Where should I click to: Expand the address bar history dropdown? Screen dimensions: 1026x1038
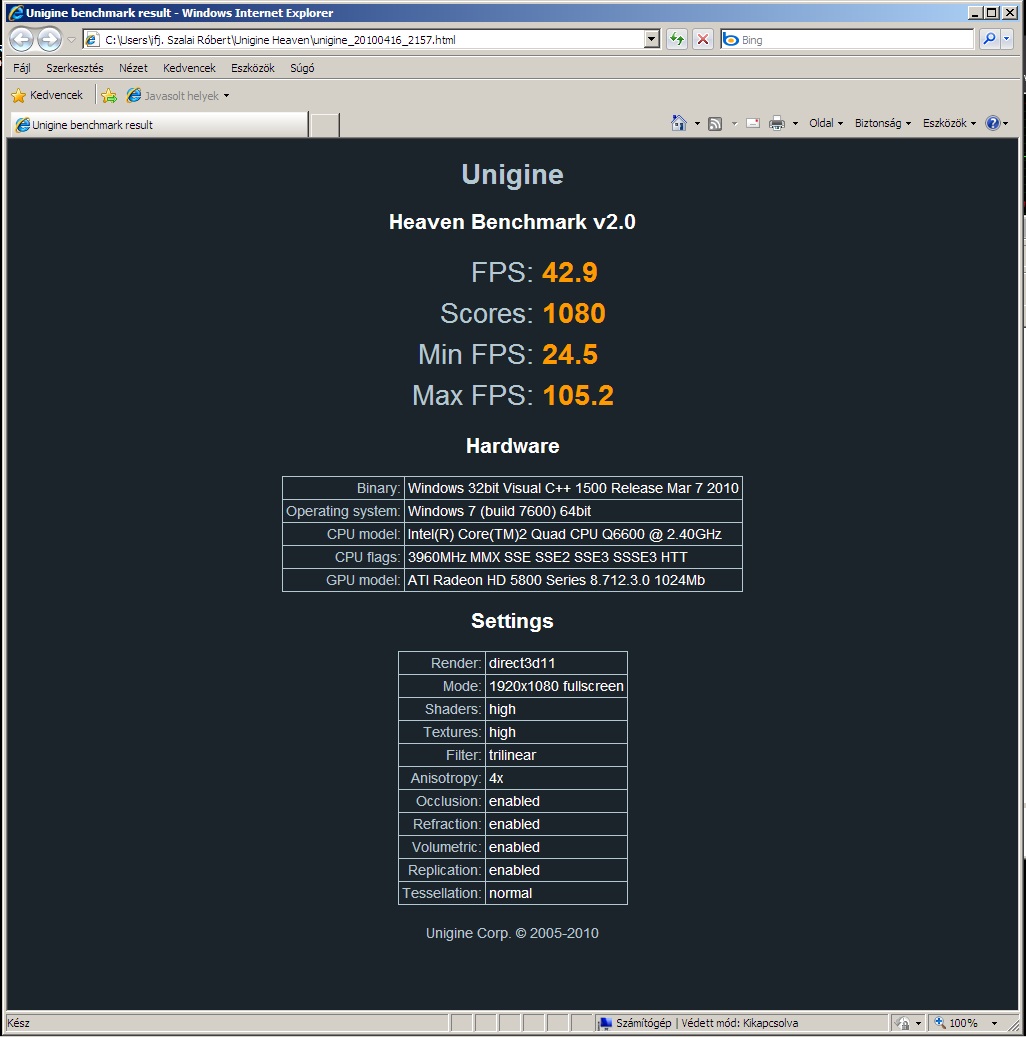[652, 40]
